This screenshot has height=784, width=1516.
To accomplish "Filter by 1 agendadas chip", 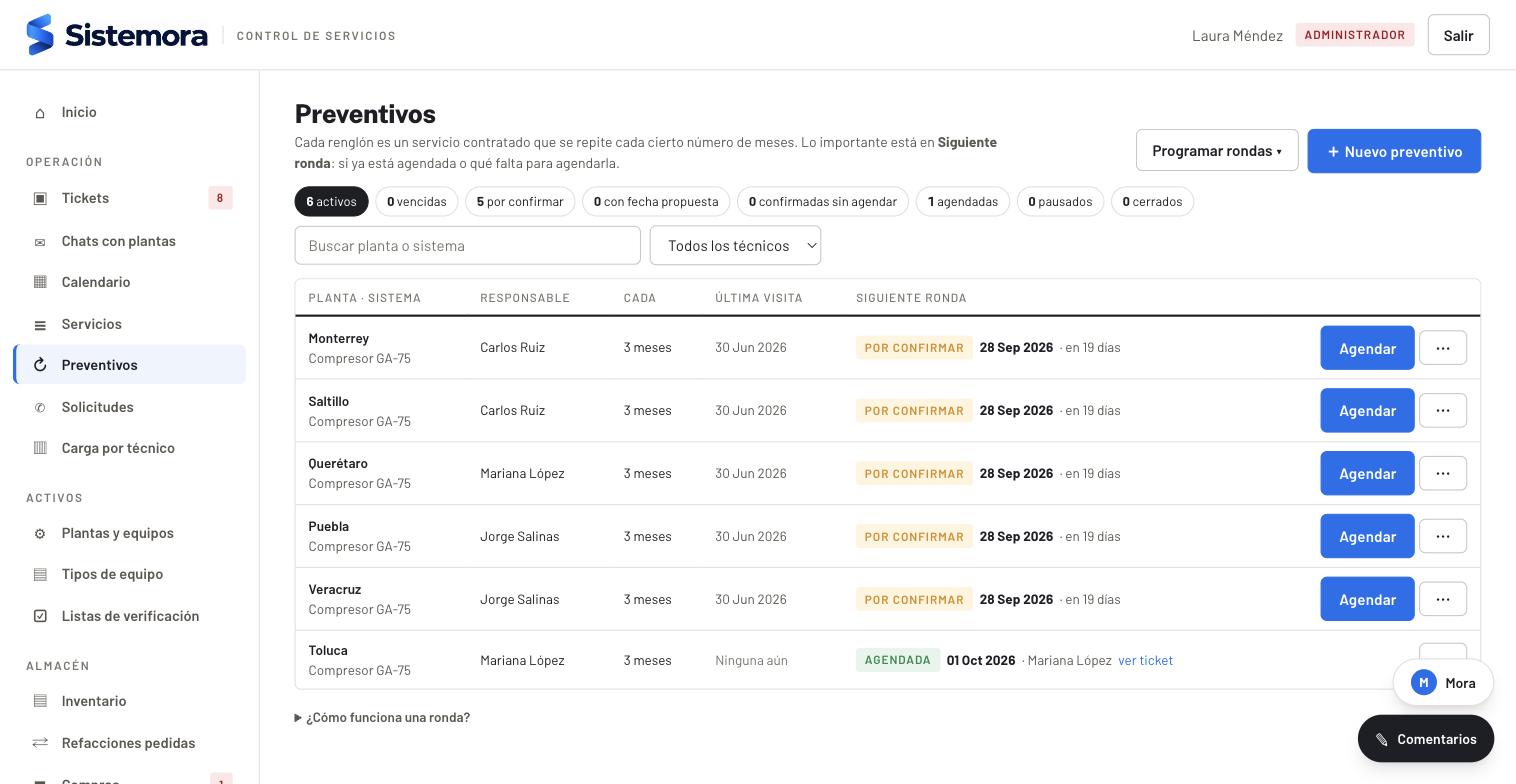I will 963,202.
